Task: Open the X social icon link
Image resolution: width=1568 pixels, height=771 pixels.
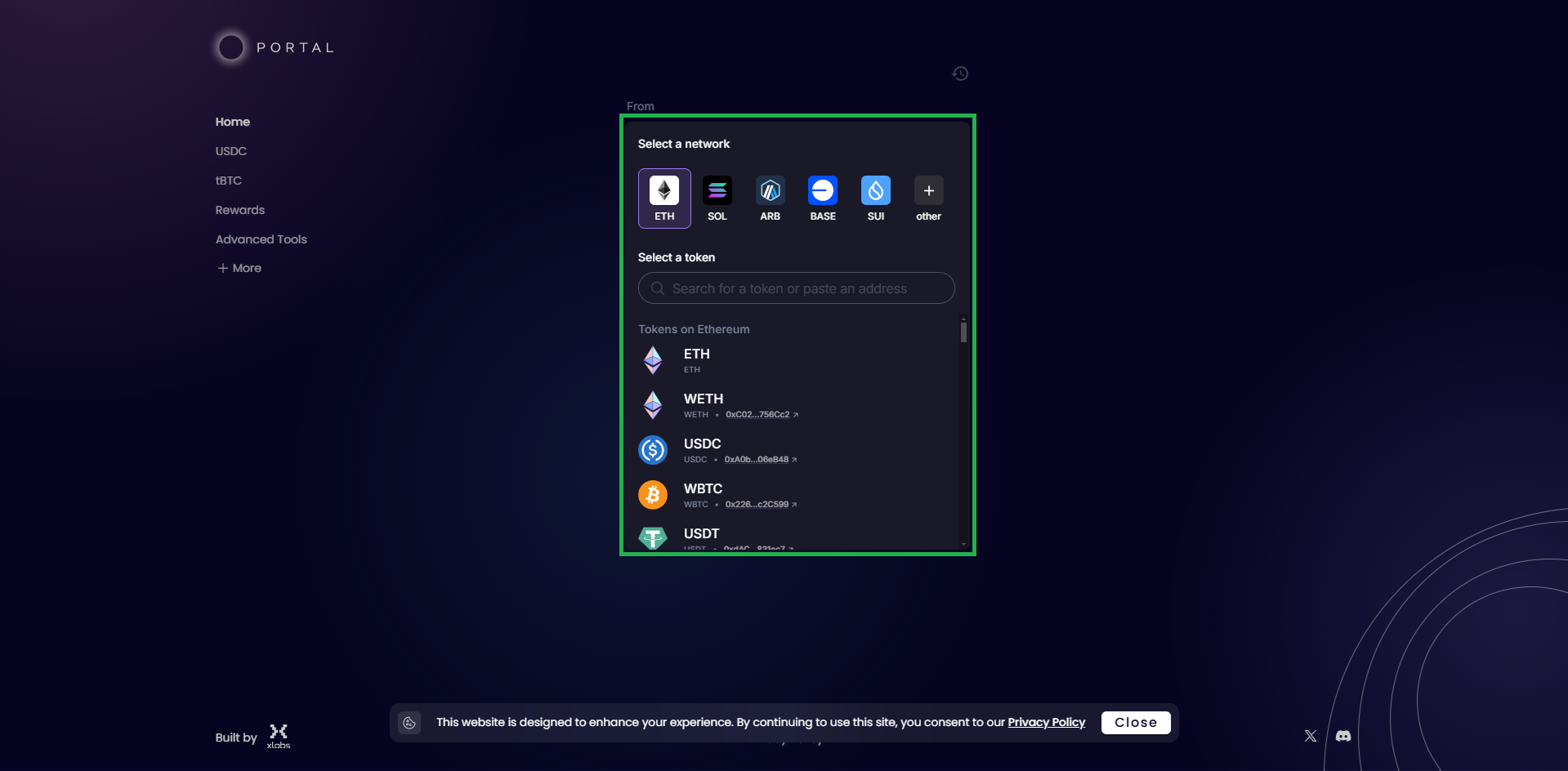Action: [x=1311, y=736]
